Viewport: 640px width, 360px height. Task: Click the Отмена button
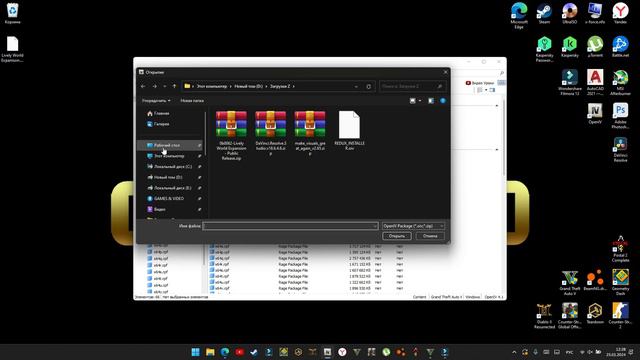[x=430, y=236]
